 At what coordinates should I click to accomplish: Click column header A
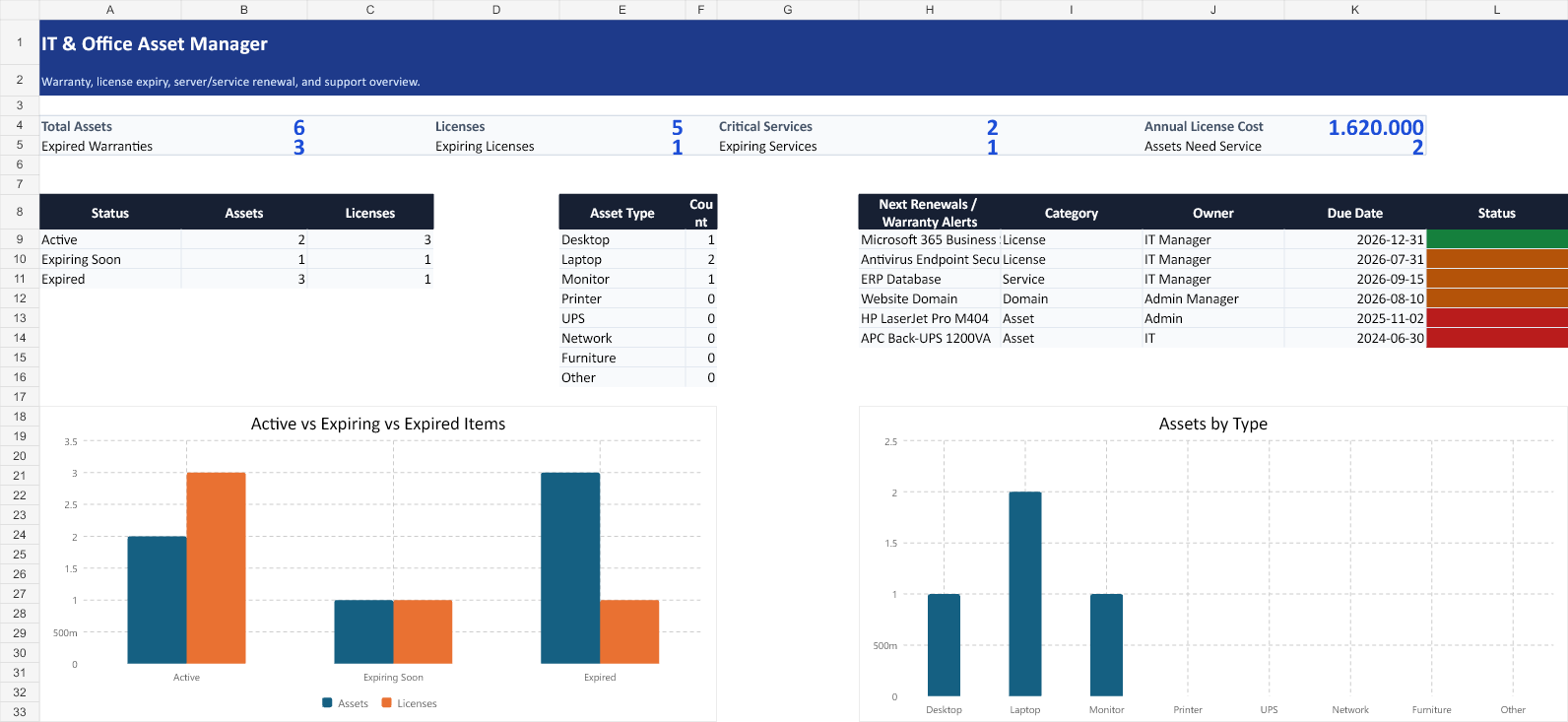[110, 10]
